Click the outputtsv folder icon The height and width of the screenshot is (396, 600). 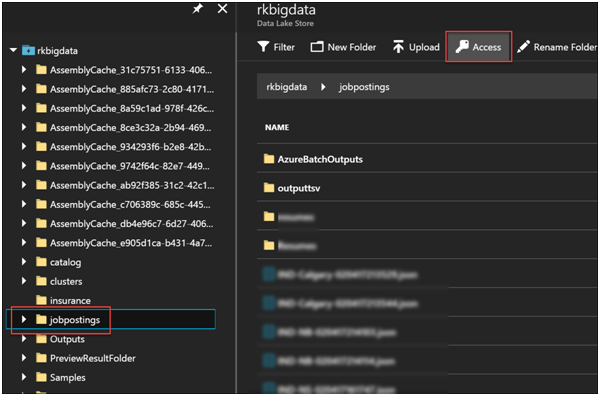coord(269,187)
